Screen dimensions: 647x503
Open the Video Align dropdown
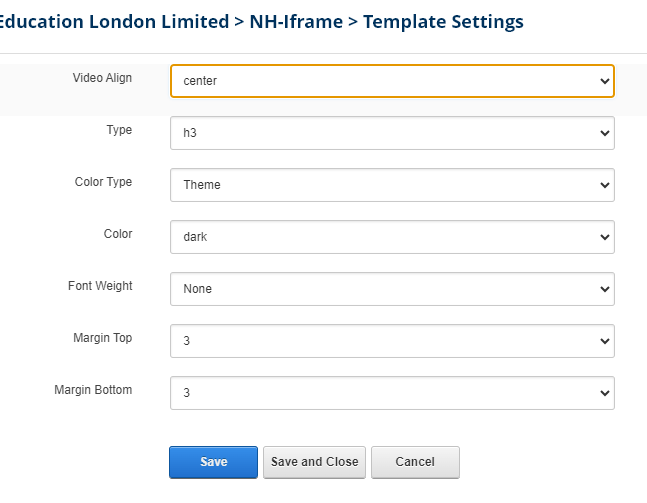(392, 81)
